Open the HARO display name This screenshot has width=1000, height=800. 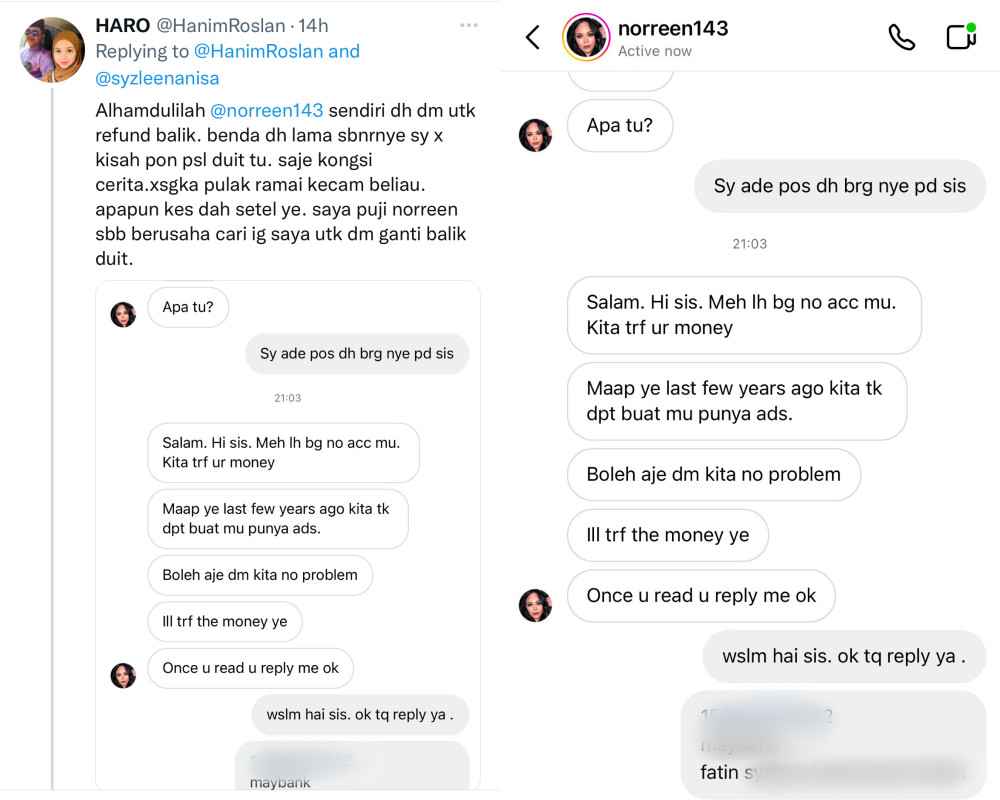[x=122, y=25]
